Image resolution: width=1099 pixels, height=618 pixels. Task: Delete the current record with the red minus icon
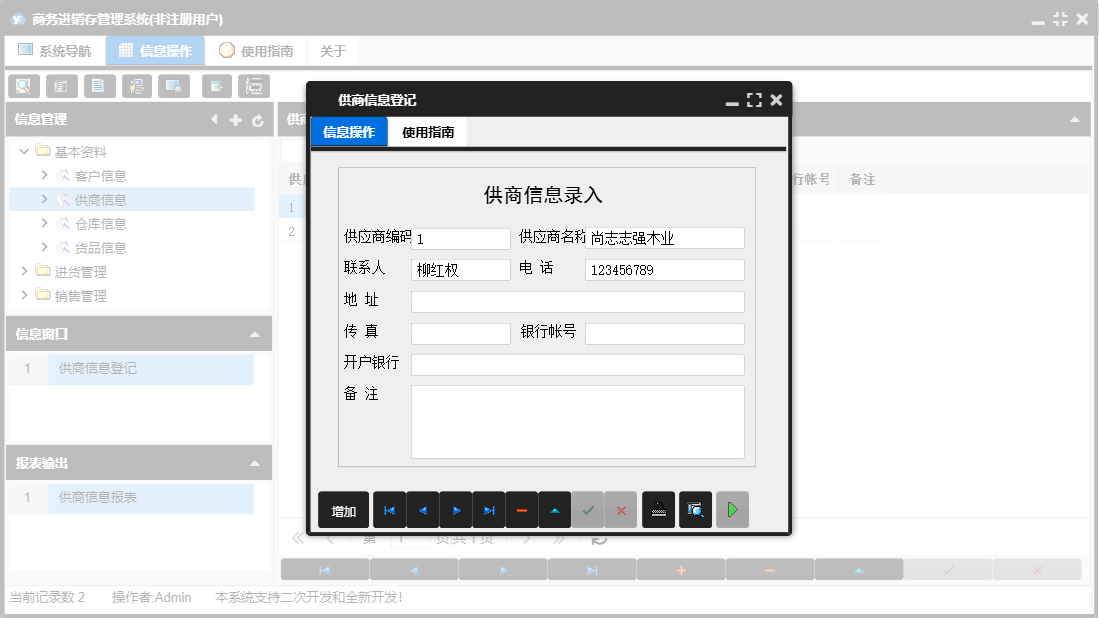522,510
